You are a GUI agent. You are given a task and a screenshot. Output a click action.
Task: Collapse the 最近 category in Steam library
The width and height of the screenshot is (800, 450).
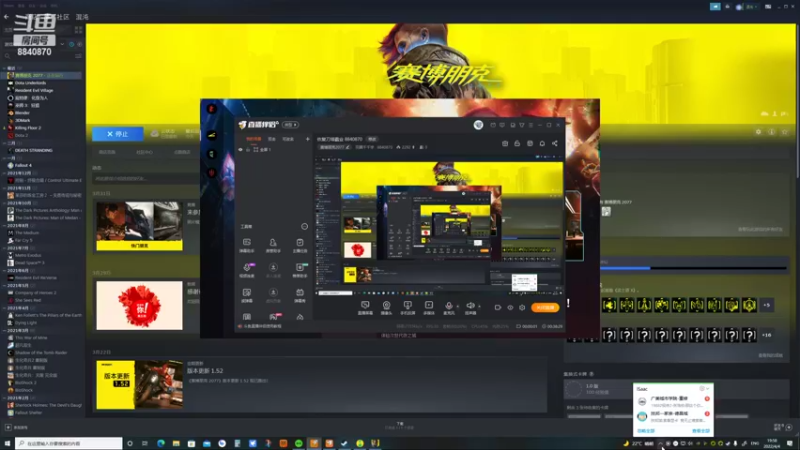4,68
